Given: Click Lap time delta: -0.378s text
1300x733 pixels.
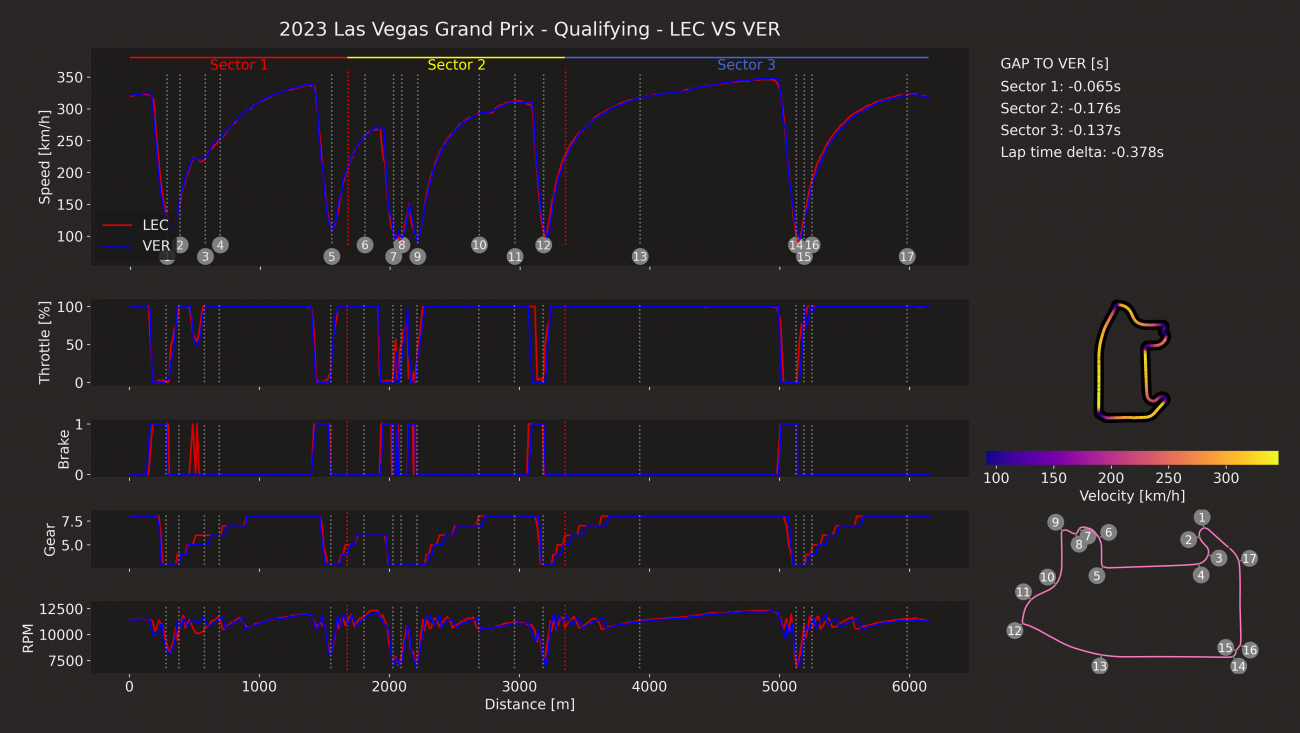Looking at the screenshot, I should pyautogui.click(x=1082, y=153).
